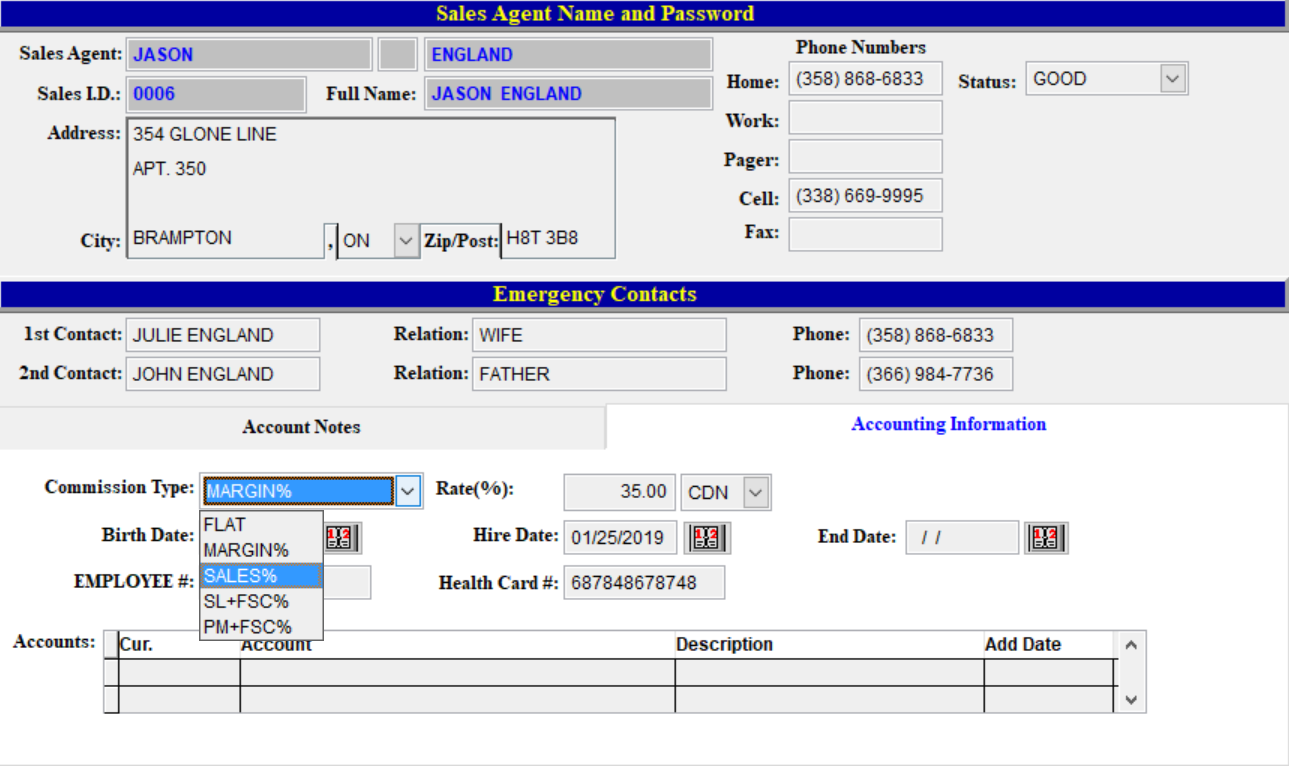Click the City field BRAMPTON
Viewport: 1289px width, 766px height.
pos(225,240)
